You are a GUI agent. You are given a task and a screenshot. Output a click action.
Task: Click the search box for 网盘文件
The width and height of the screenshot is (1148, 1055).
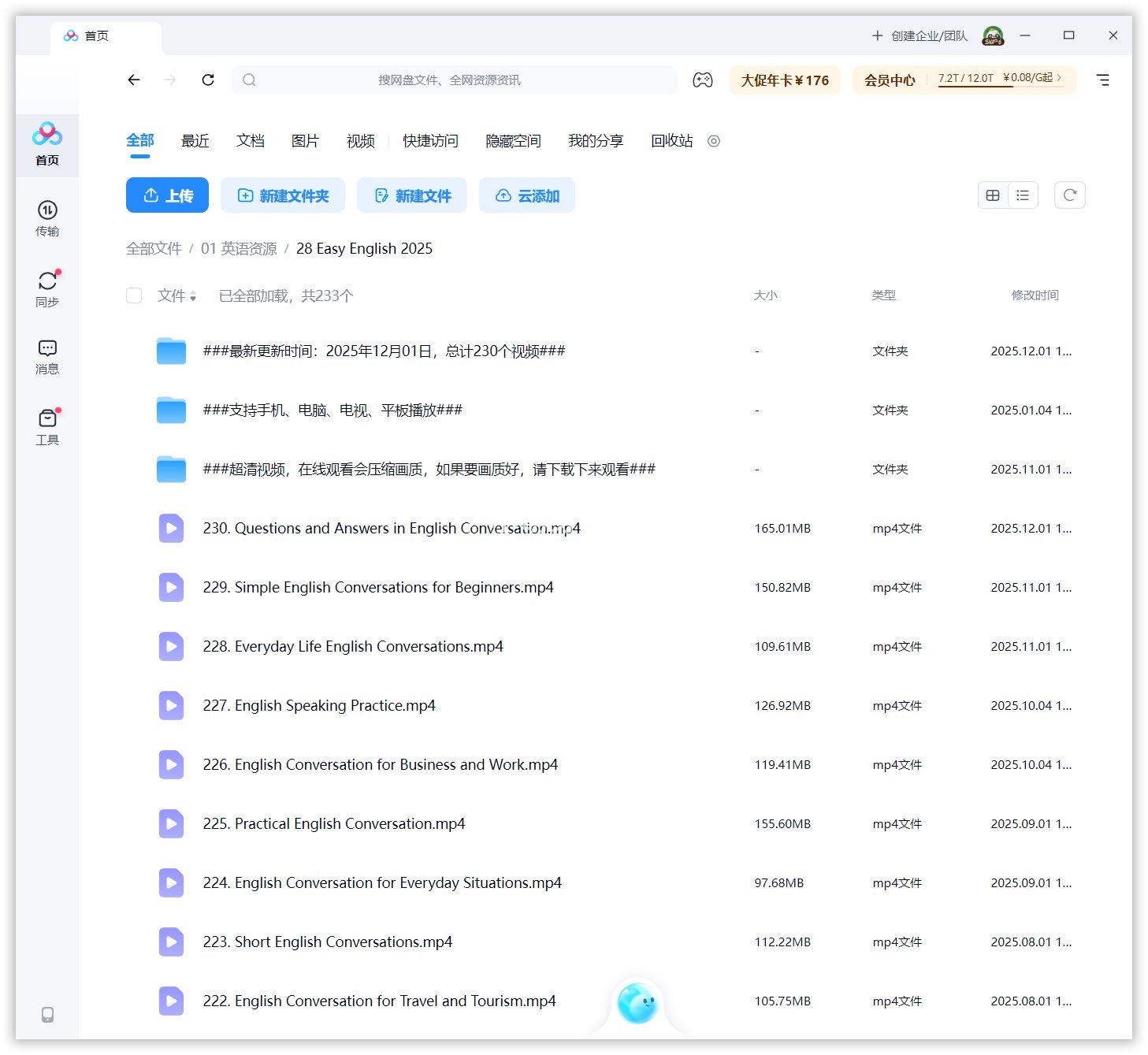pos(454,80)
